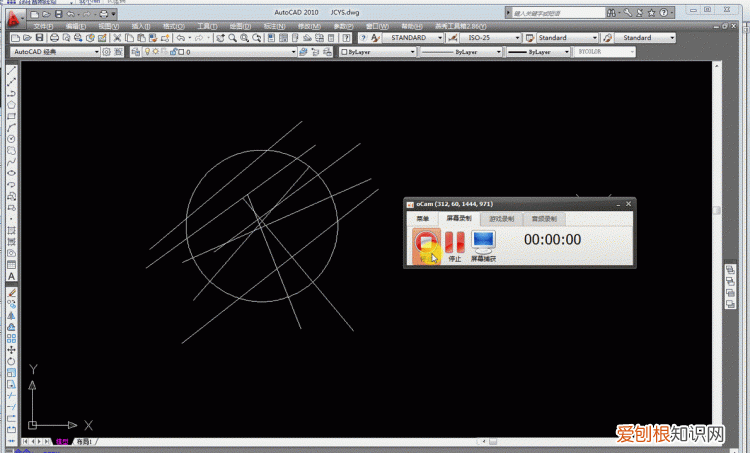Toggle the layer lightbulb on/off icon
Viewport: 750px width, 453px height.
coord(147,51)
